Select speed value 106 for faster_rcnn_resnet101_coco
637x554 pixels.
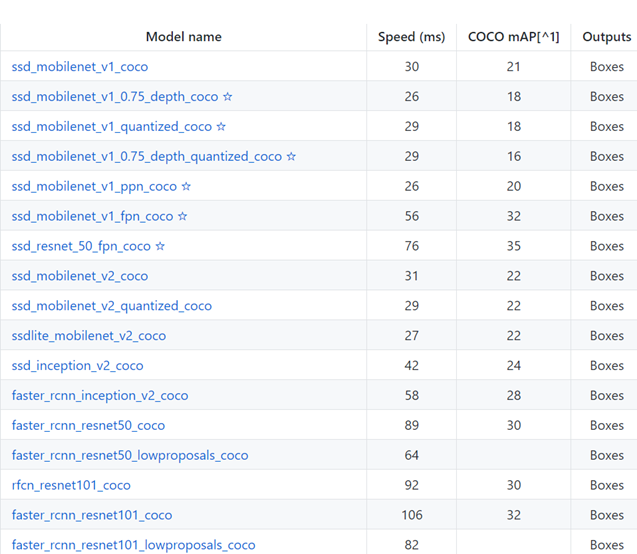pyautogui.click(x=412, y=515)
